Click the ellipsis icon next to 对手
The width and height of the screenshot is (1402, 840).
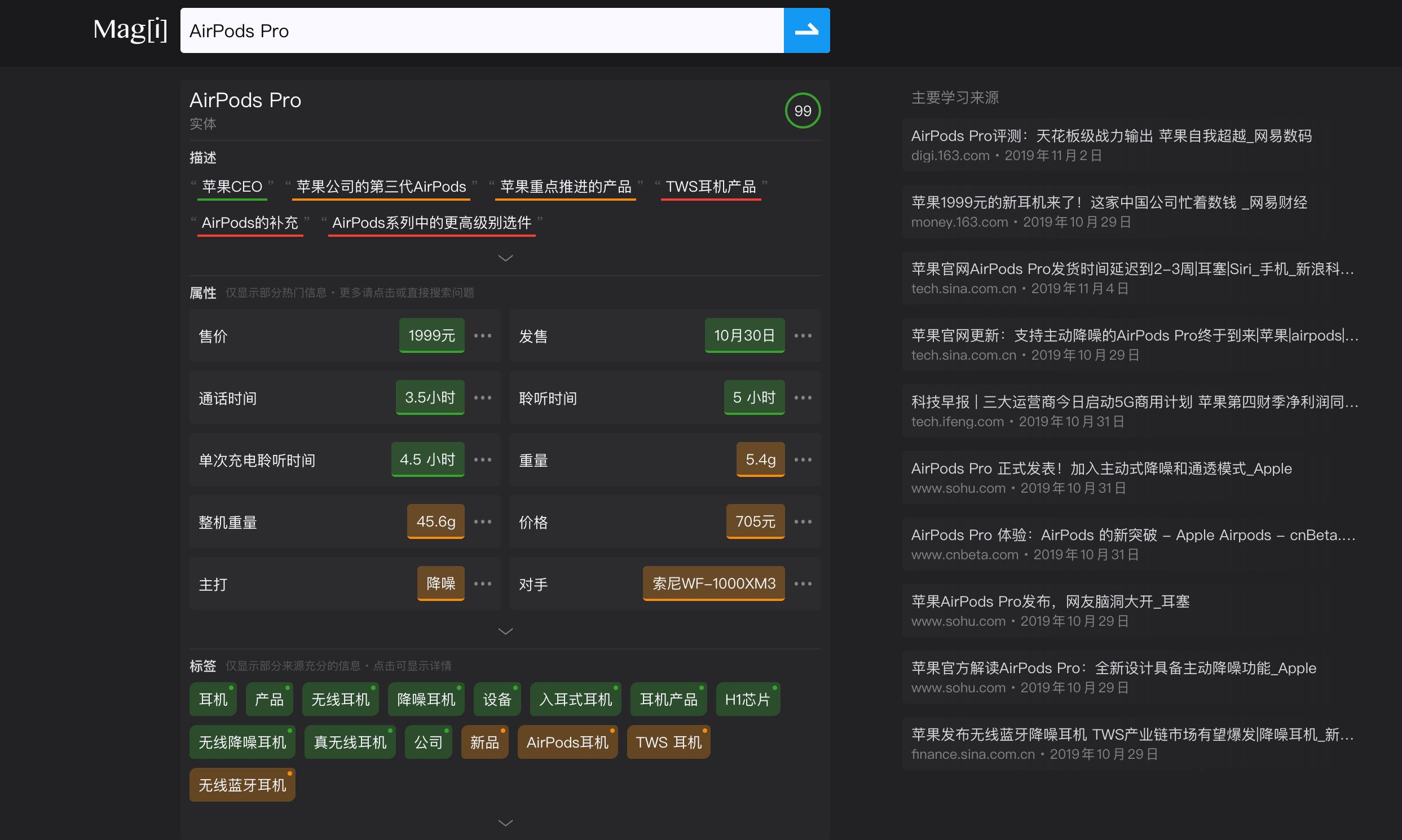803,583
